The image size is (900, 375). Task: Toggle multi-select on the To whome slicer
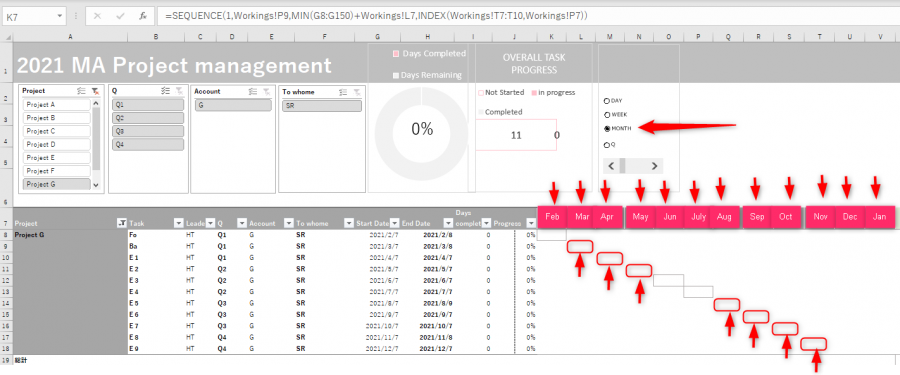pos(343,91)
